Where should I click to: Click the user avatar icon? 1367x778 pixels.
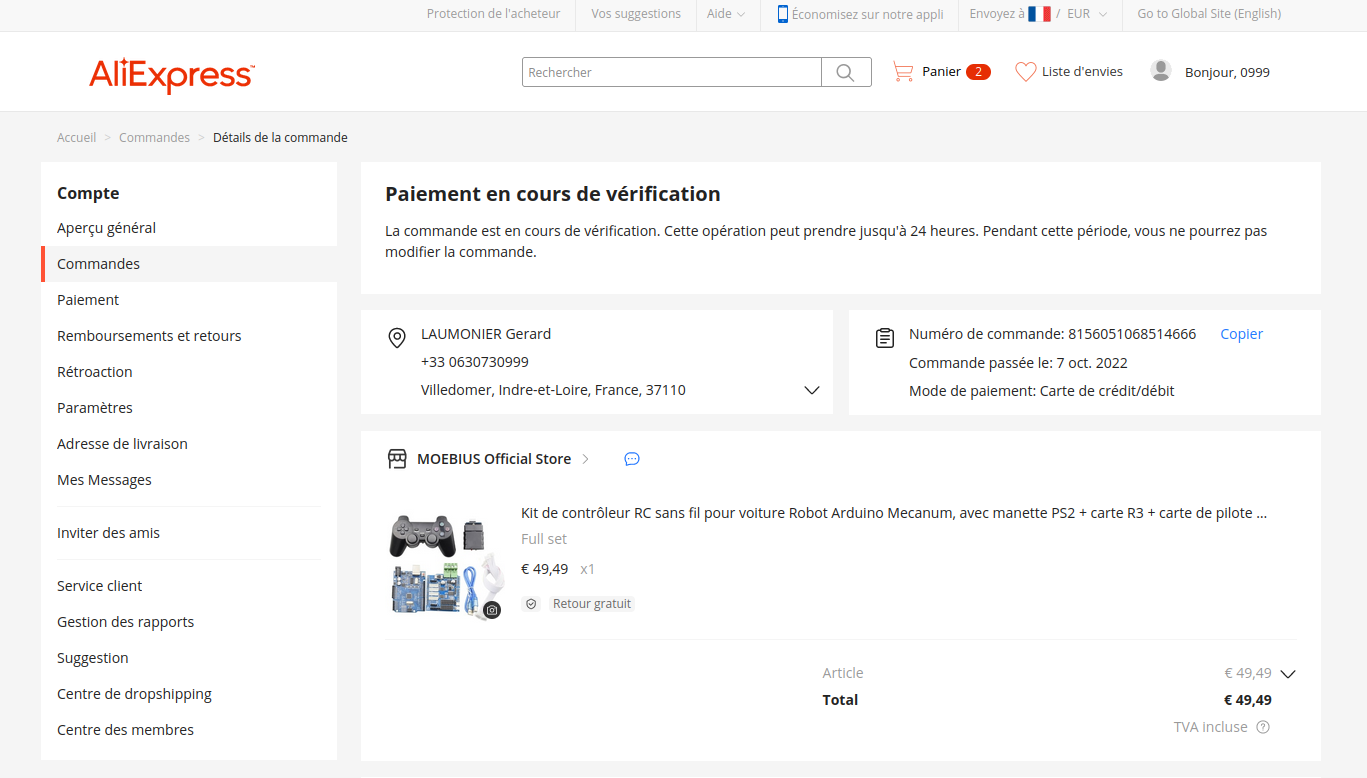coord(1160,71)
